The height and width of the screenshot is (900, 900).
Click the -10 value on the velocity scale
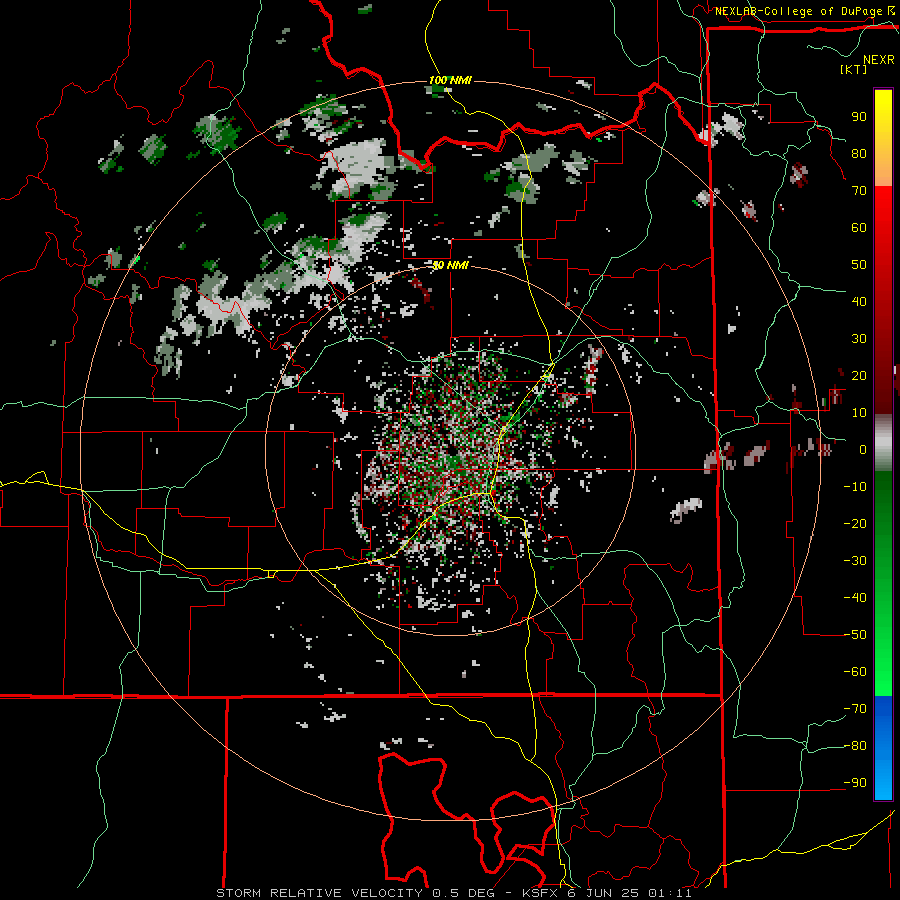[x=855, y=487]
